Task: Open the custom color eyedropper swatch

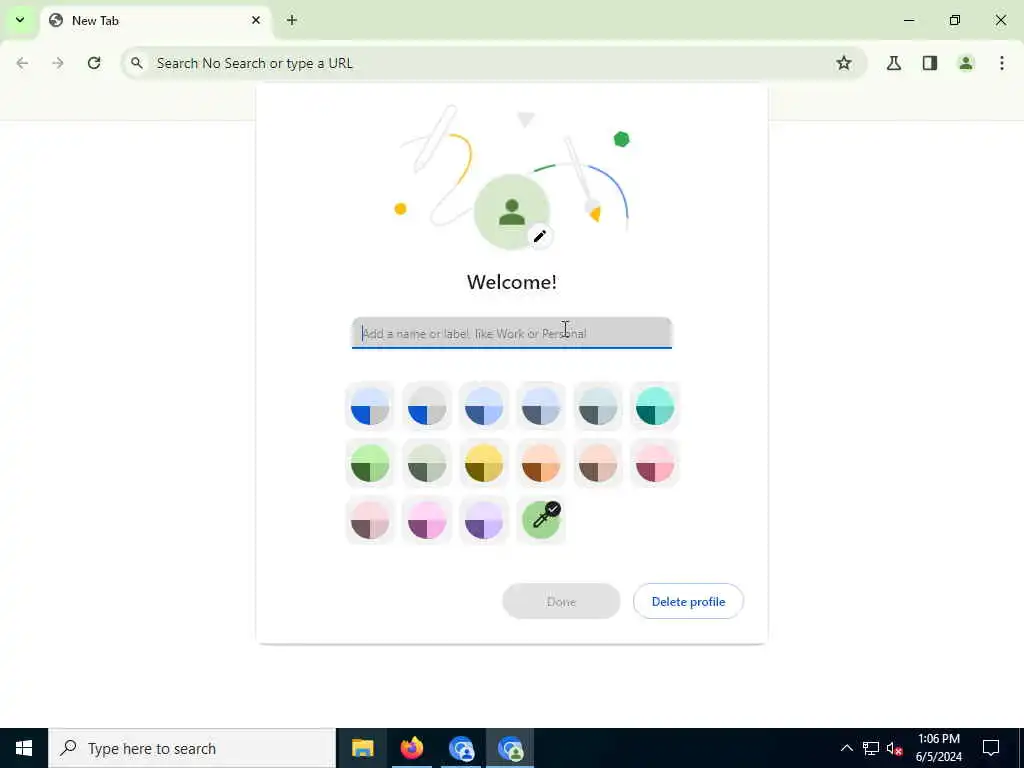Action: (x=541, y=520)
